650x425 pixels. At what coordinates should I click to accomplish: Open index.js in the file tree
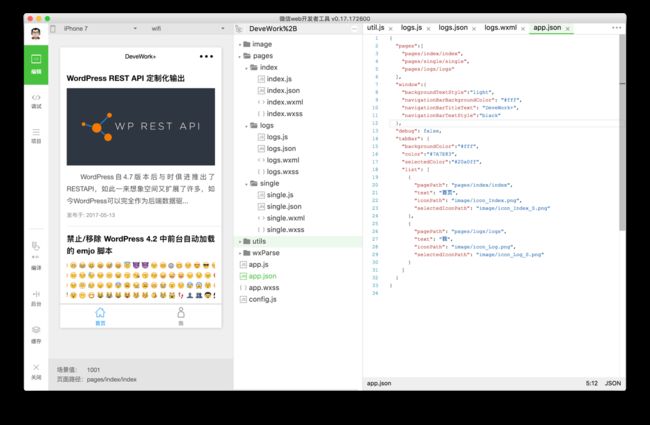coord(275,79)
